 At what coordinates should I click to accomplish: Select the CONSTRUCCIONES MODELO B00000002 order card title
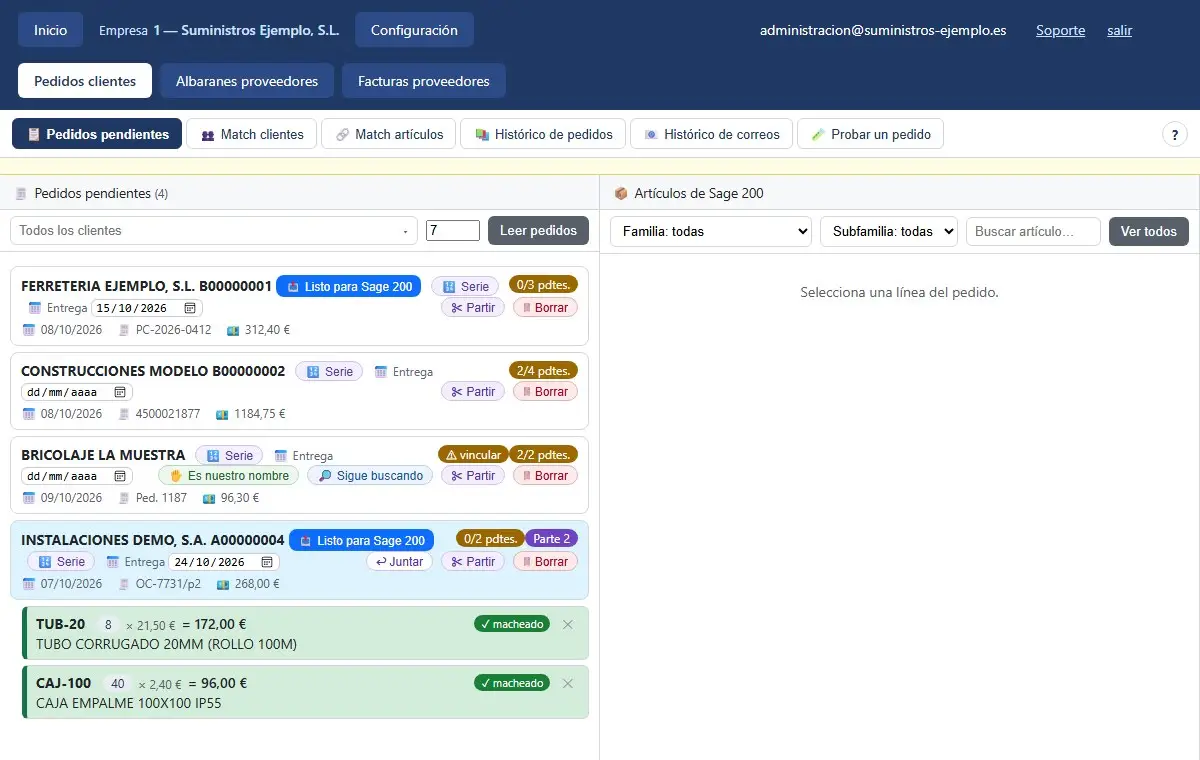(153, 371)
